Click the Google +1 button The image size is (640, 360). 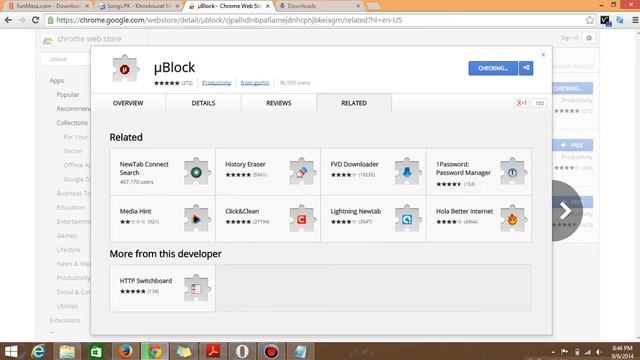coord(522,103)
